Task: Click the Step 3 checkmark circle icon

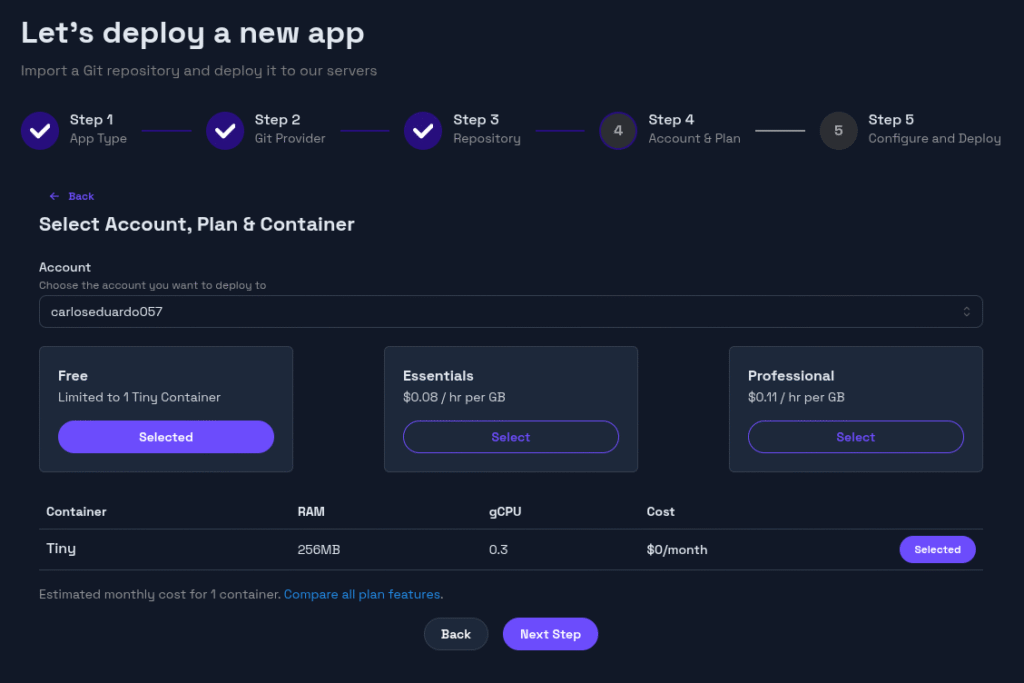Action: pos(423,130)
